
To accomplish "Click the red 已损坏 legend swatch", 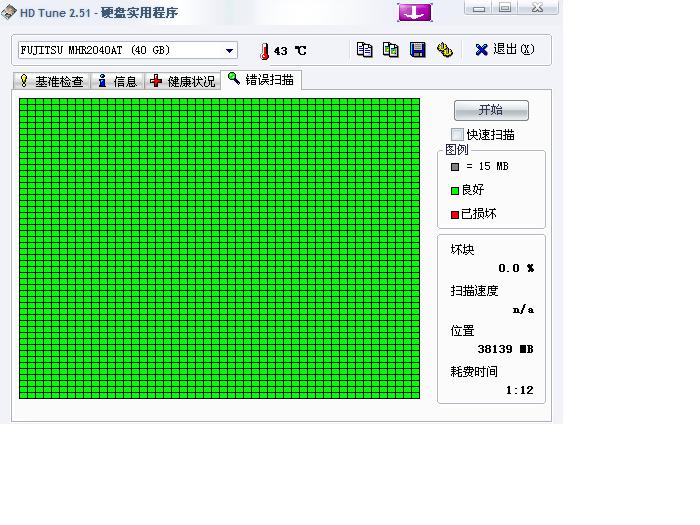I will coord(455,214).
